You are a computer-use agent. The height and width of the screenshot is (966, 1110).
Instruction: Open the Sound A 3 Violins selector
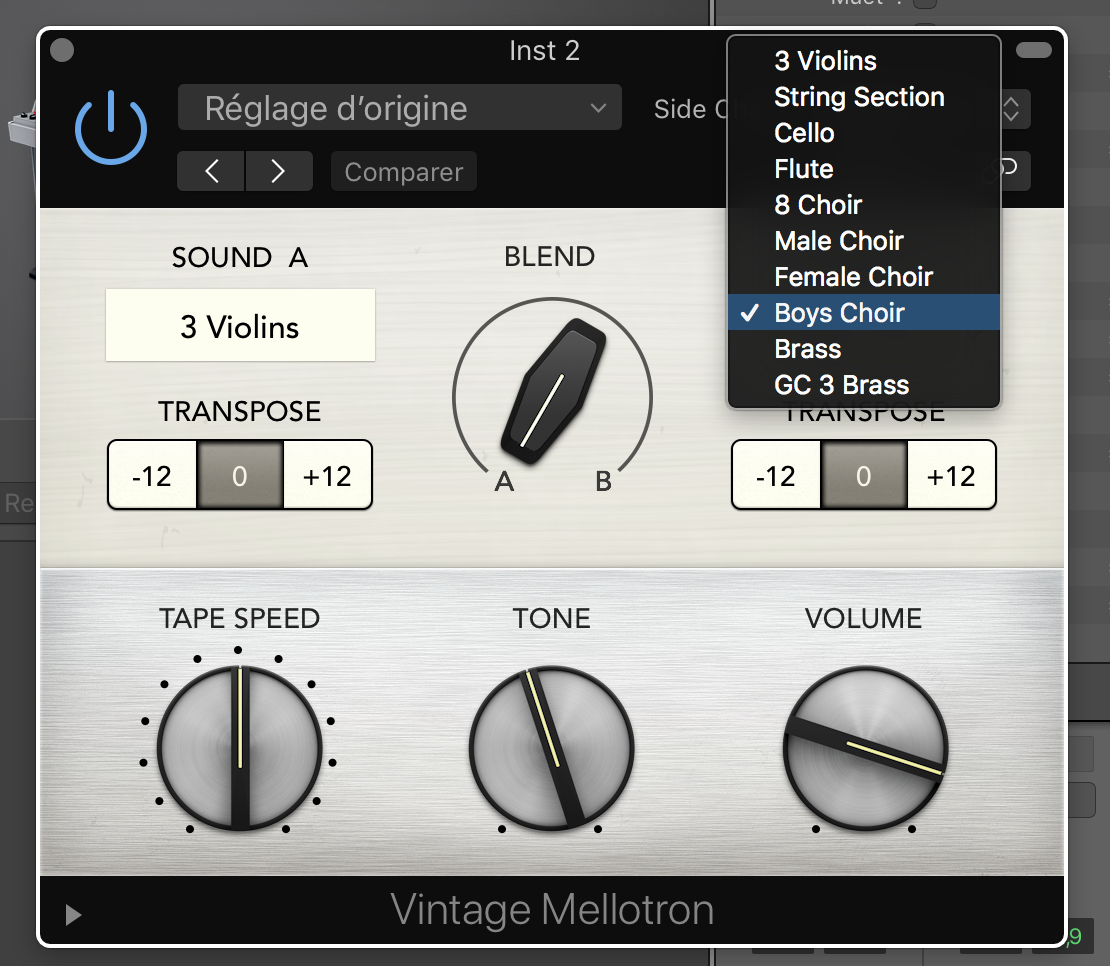[x=240, y=326]
